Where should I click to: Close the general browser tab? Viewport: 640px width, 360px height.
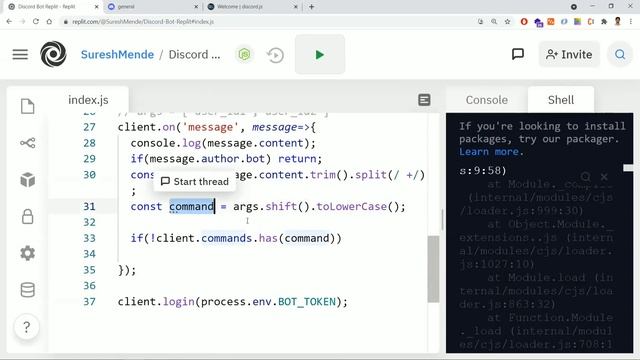(x=196, y=7)
